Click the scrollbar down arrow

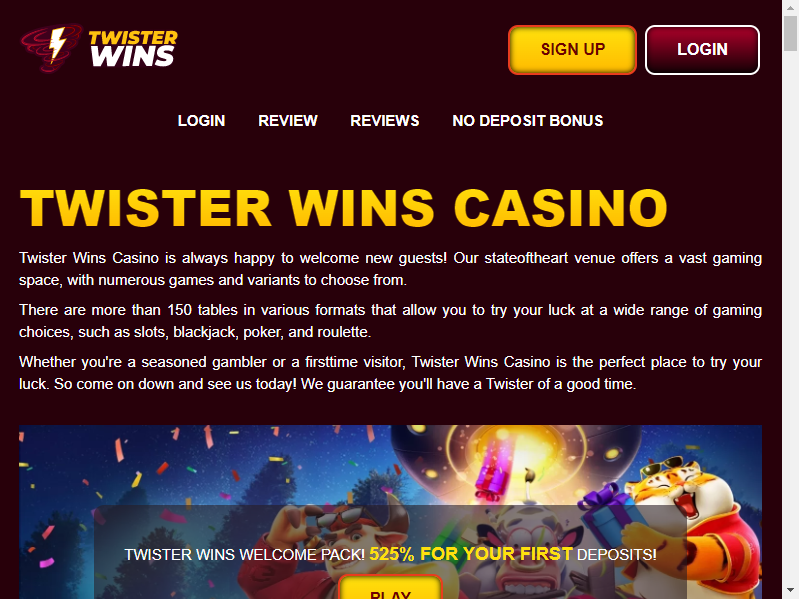point(790,591)
